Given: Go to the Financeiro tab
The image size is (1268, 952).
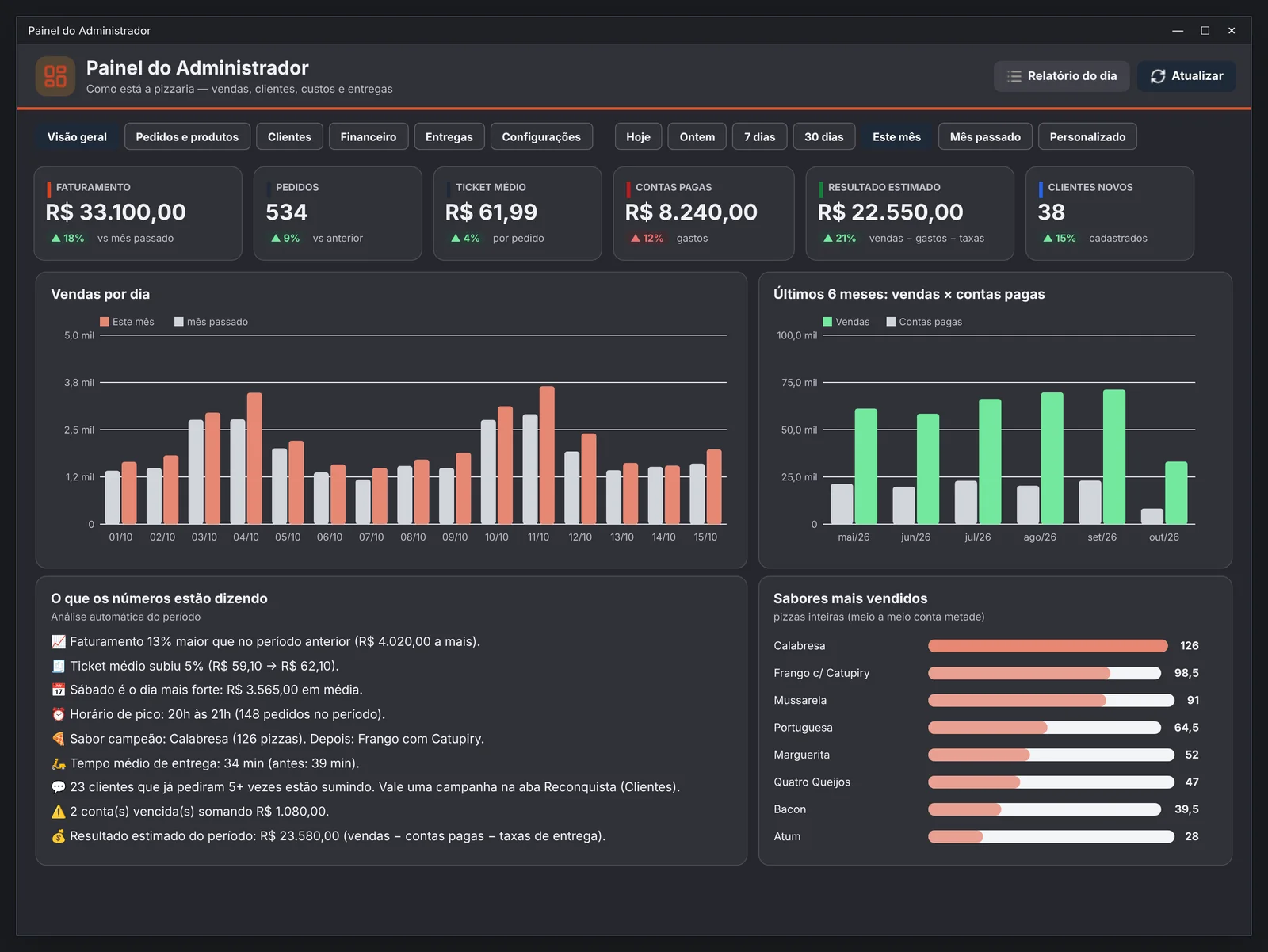Looking at the screenshot, I should (369, 136).
